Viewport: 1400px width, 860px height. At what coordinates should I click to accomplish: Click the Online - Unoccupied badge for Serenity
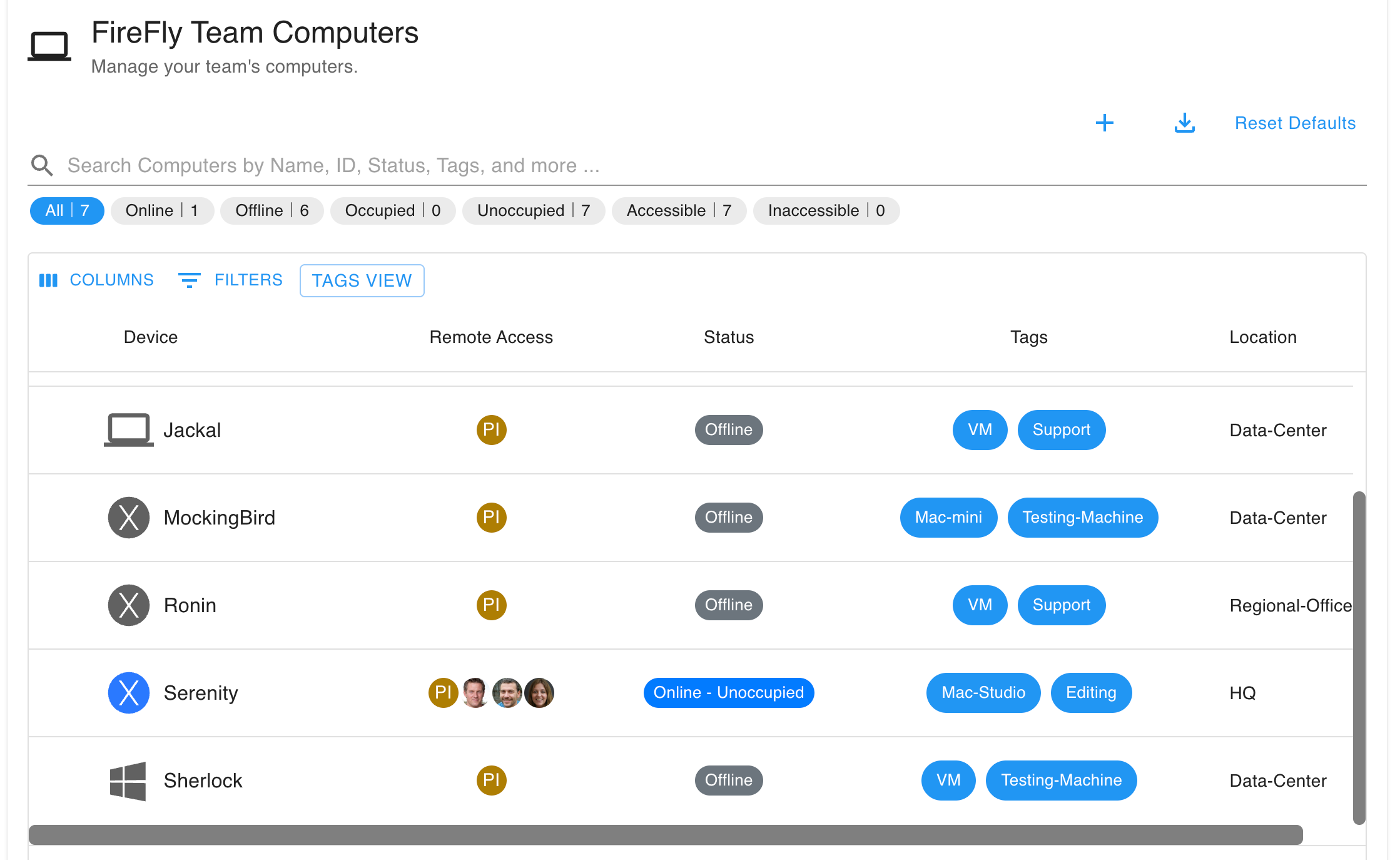(729, 693)
